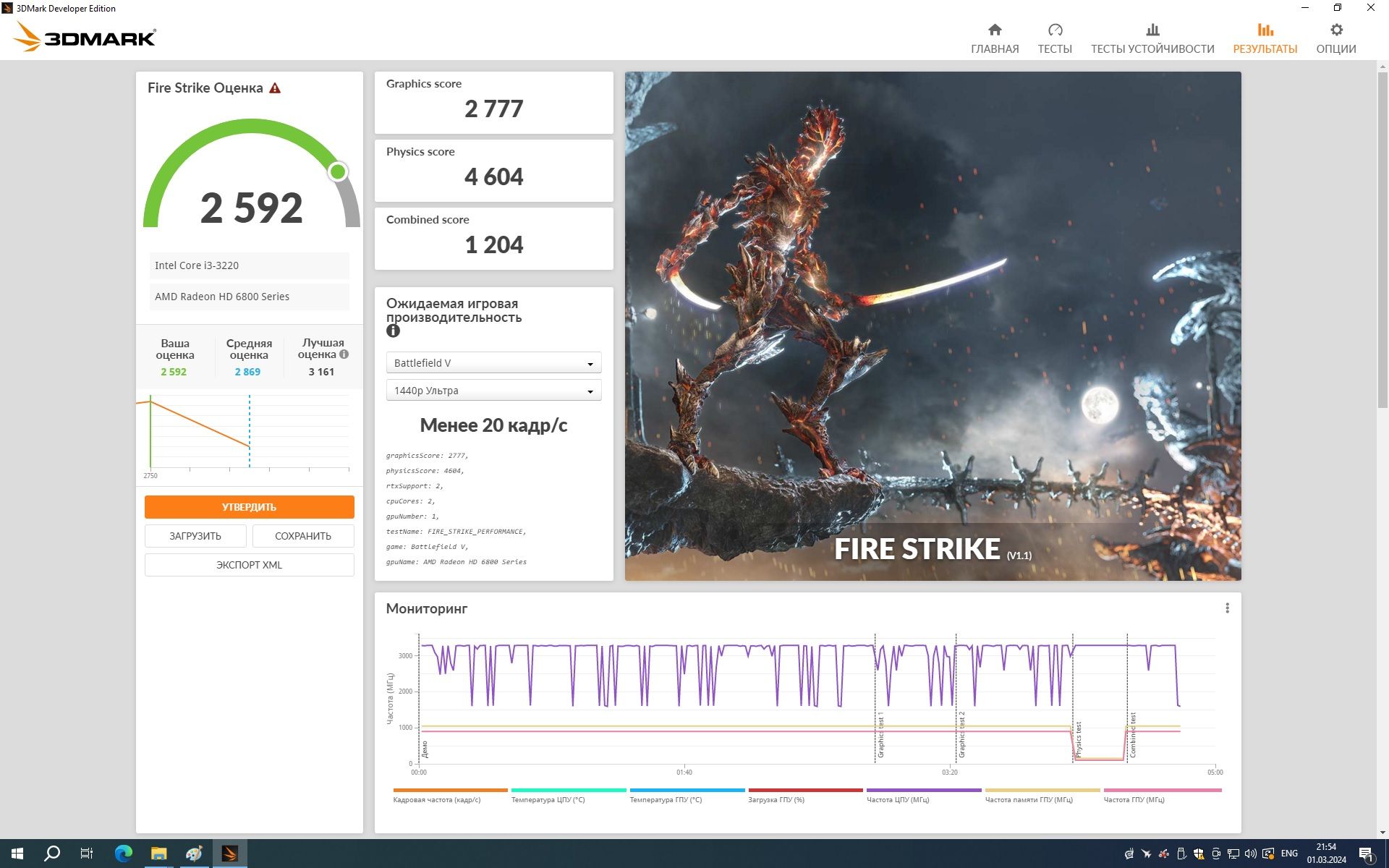Click the ENG language indicator
1389x868 pixels.
tap(1289, 854)
